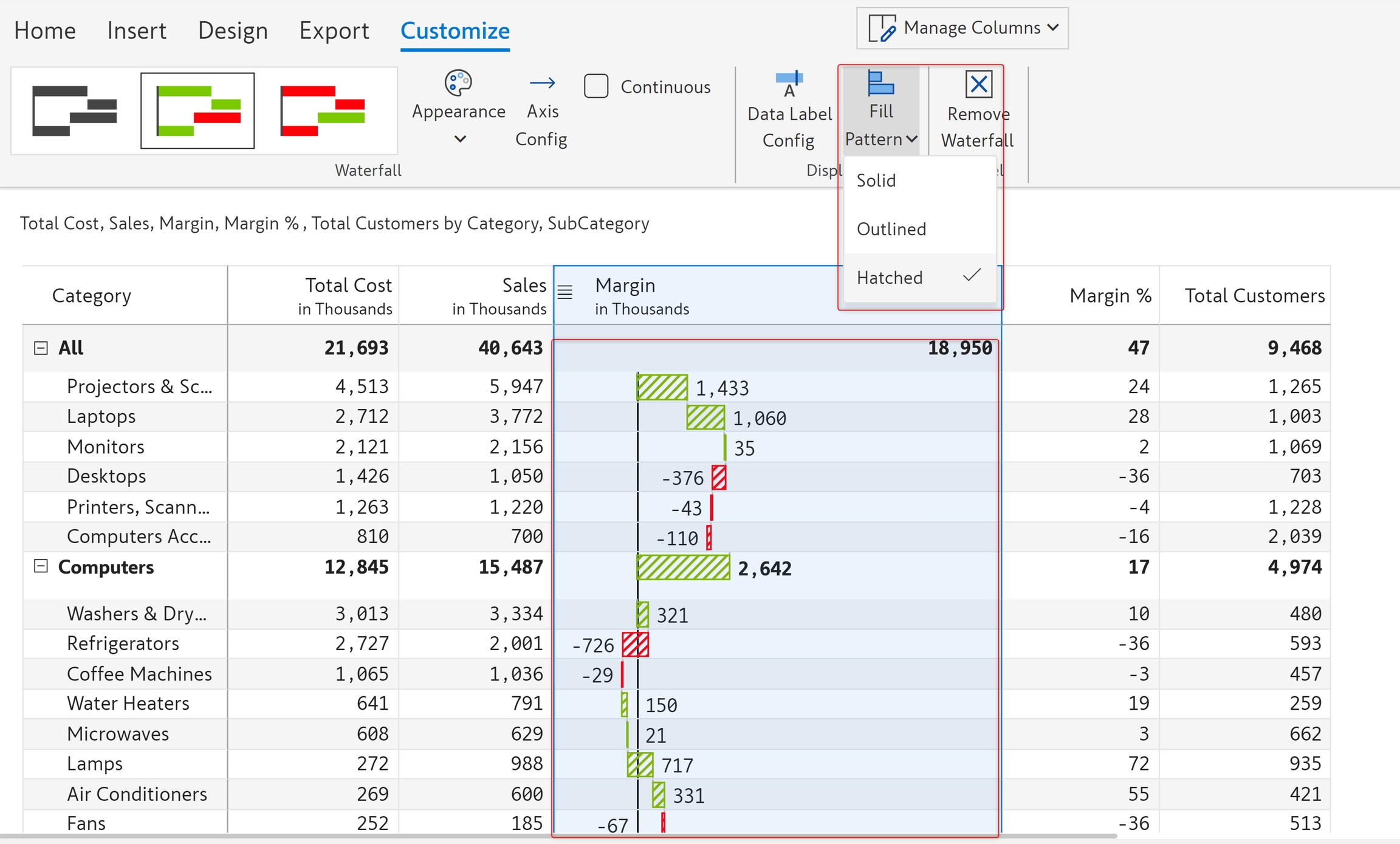Select the grayscale waterfall color scheme
Screen dimensions: 1400x844
coord(74,111)
